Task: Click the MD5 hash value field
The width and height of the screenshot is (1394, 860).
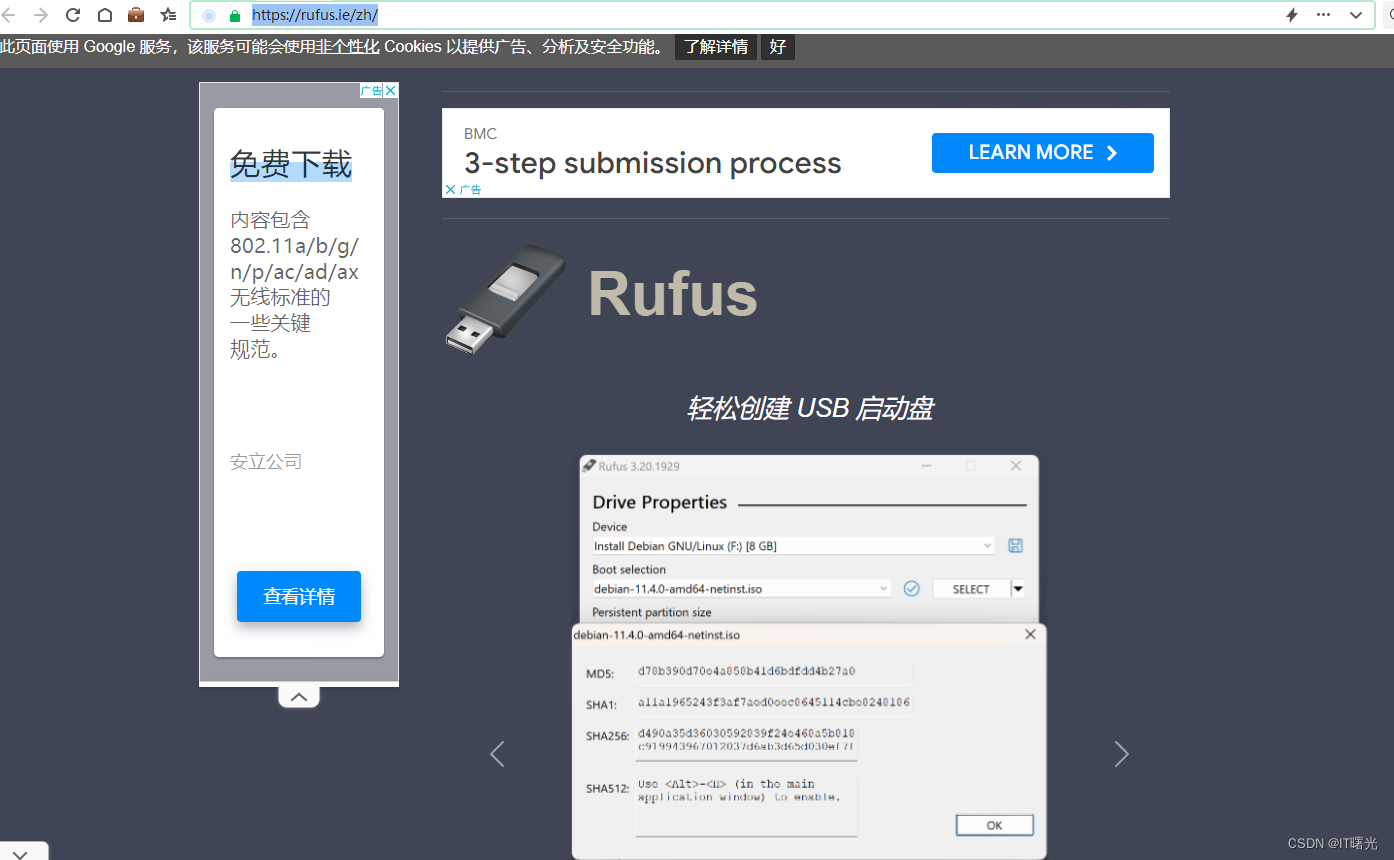Action: pyautogui.click(x=773, y=672)
